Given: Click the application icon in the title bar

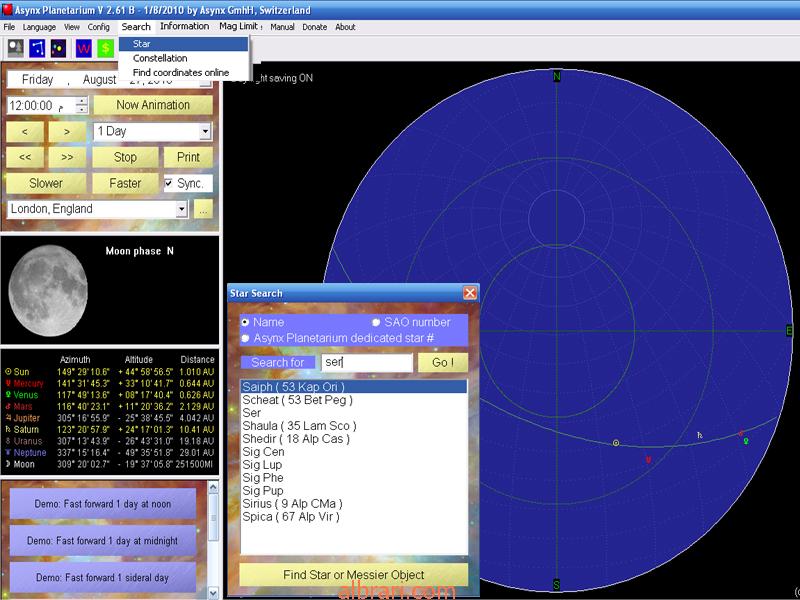Looking at the screenshot, I should [x=7, y=10].
